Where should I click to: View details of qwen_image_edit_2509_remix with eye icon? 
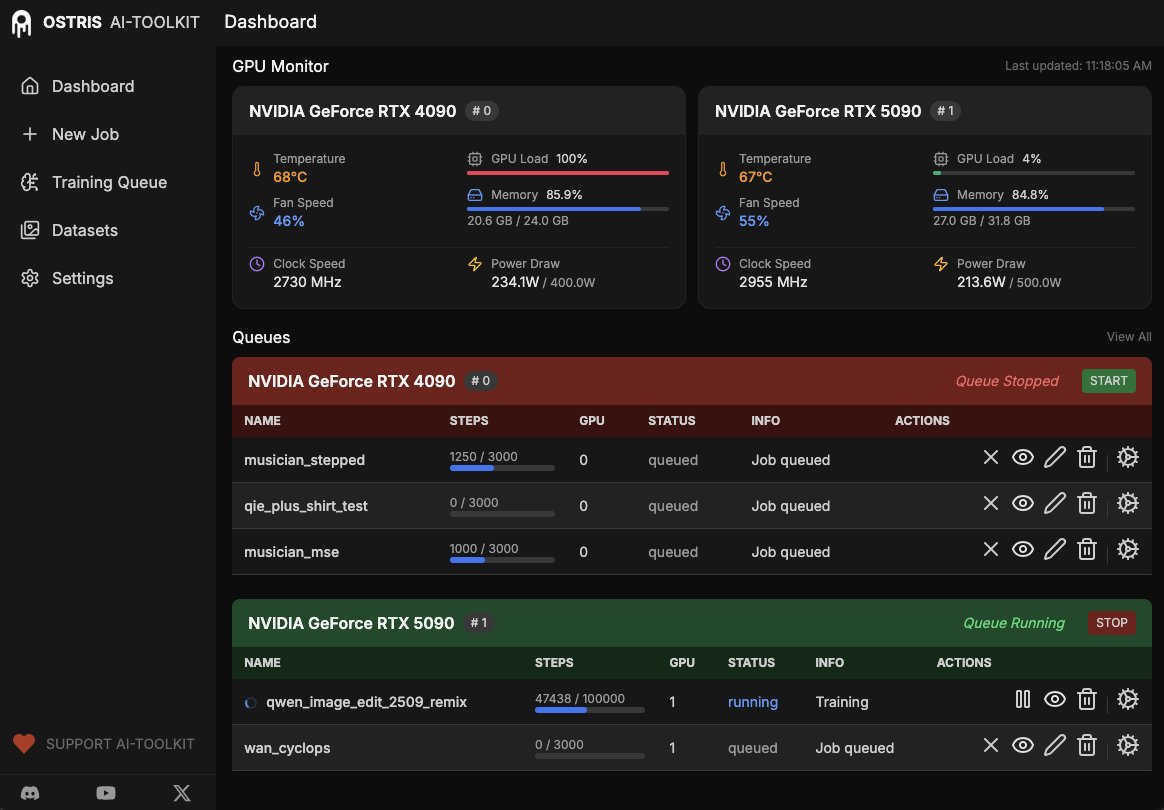click(1055, 699)
